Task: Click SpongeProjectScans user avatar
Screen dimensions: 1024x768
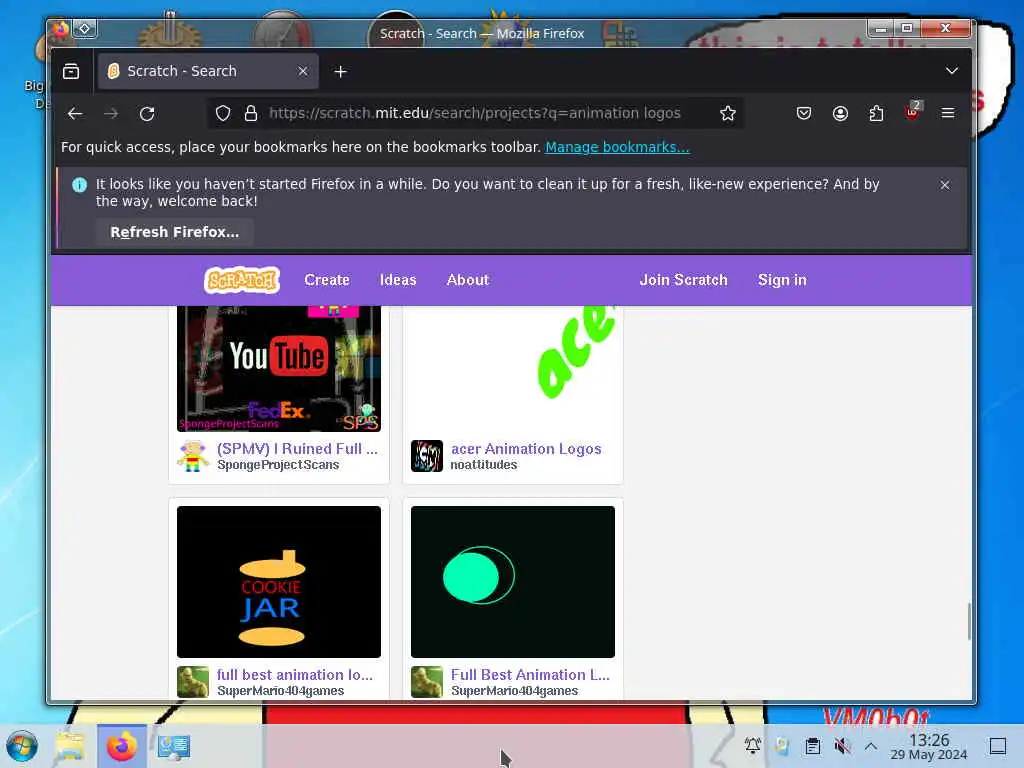Action: coord(193,456)
